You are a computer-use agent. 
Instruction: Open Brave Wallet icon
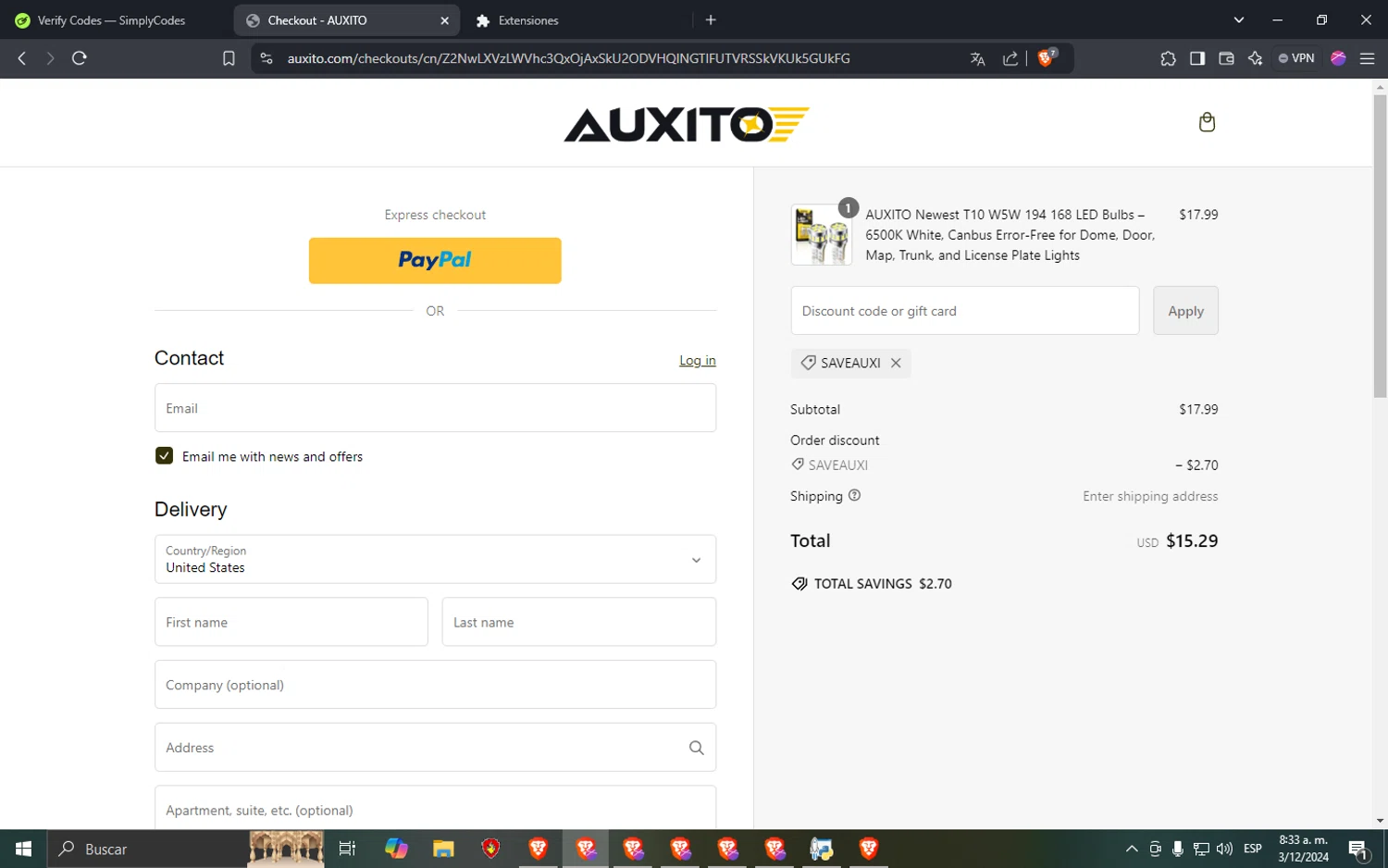coord(1226,58)
